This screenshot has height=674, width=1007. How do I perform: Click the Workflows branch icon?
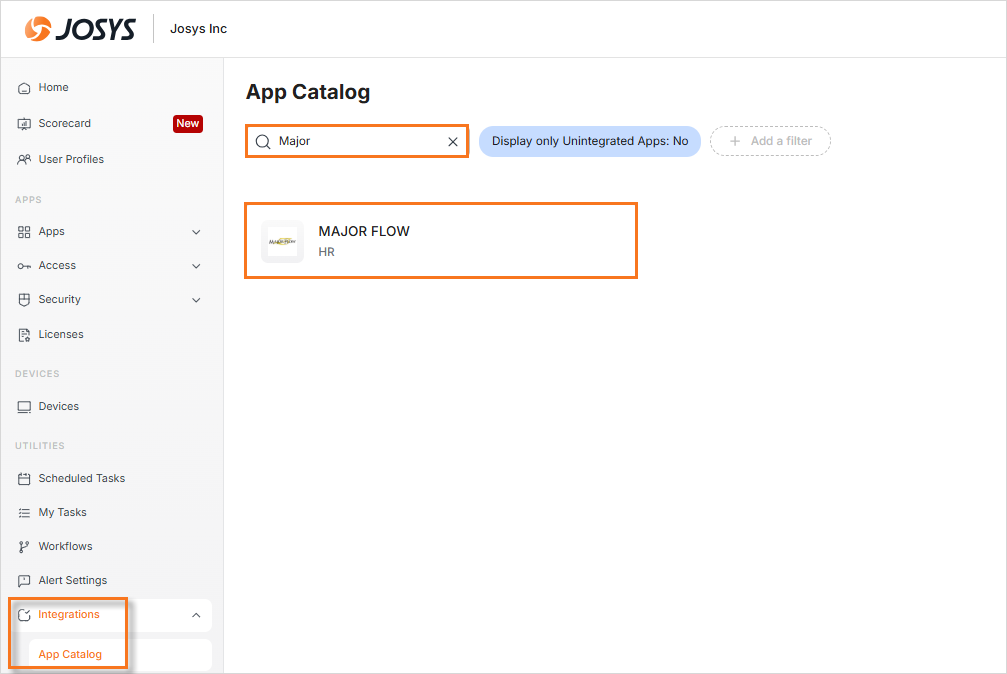(x=25, y=547)
